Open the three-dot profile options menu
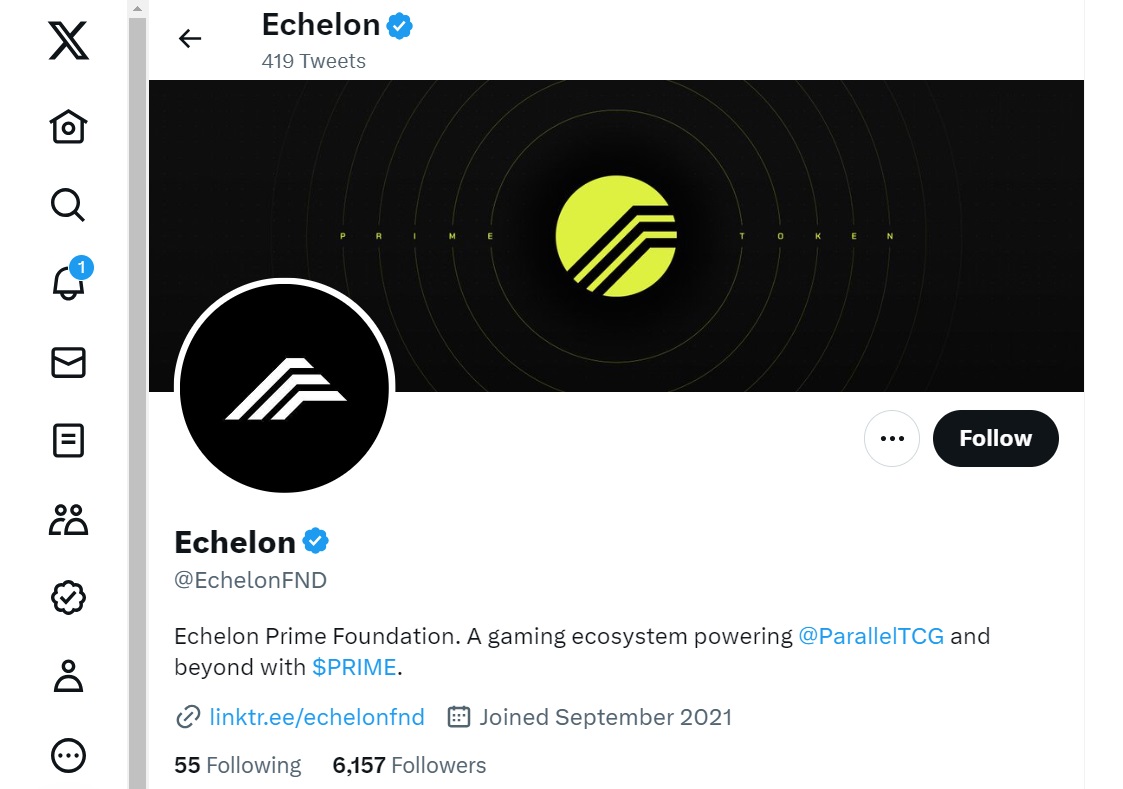1123x789 pixels. 892,438
